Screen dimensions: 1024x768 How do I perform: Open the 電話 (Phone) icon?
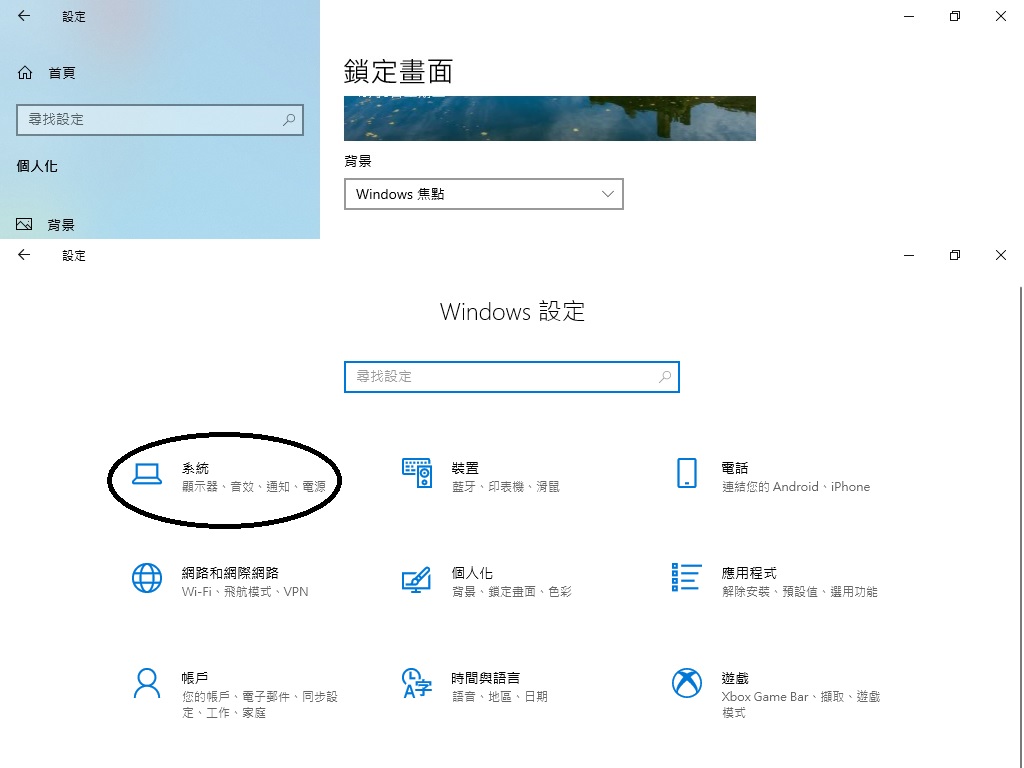pyautogui.click(x=686, y=473)
